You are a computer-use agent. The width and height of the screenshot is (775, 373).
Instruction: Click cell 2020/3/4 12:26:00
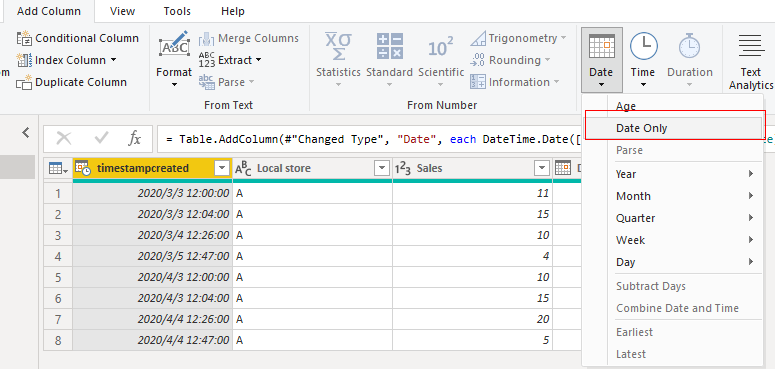click(153, 235)
